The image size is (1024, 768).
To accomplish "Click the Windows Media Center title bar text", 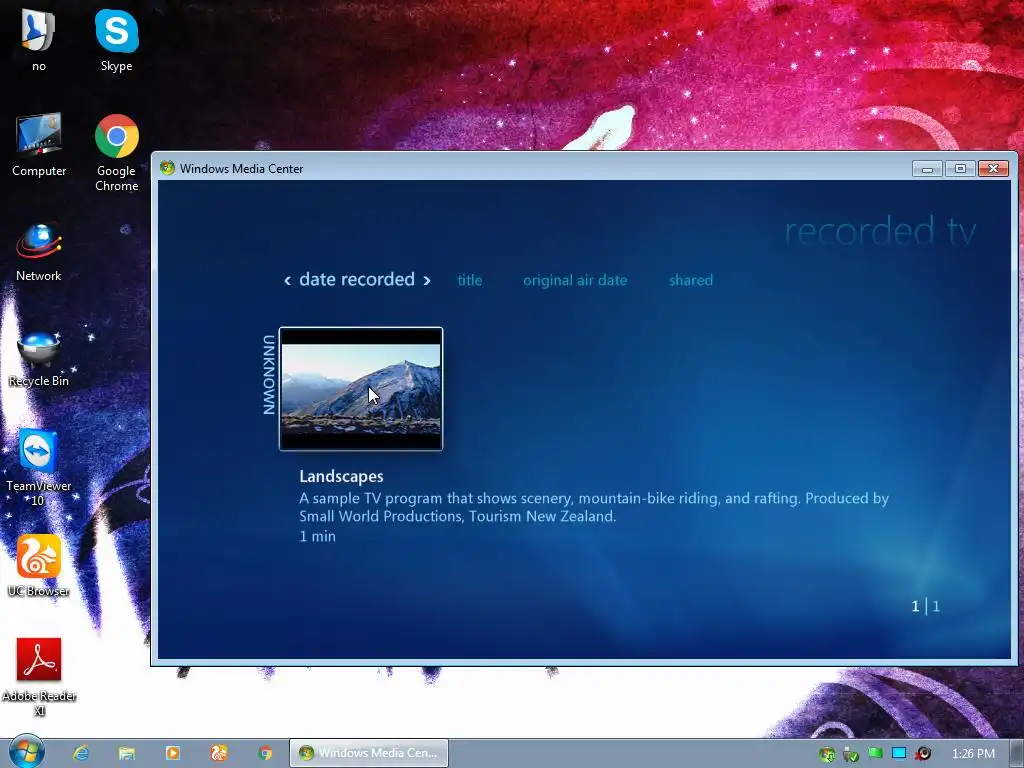I will pyautogui.click(x=241, y=168).
